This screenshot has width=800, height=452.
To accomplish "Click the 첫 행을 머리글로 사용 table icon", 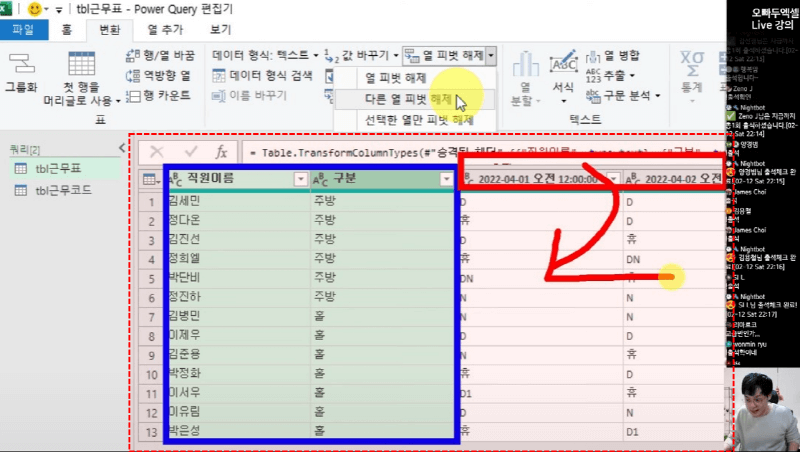I will 82,64.
